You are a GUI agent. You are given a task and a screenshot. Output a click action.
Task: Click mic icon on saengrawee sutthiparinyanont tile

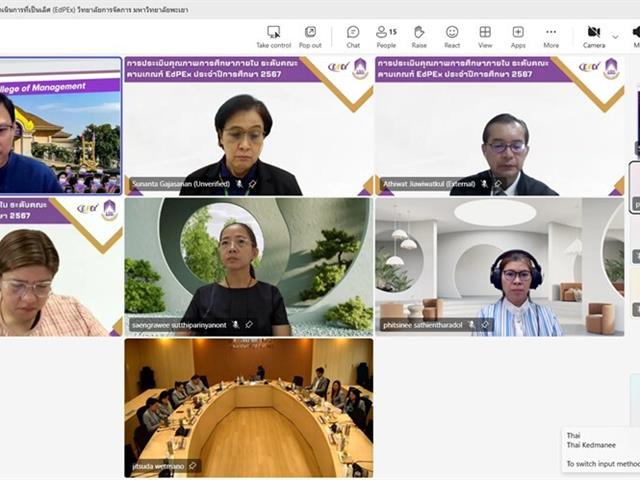(x=235, y=324)
